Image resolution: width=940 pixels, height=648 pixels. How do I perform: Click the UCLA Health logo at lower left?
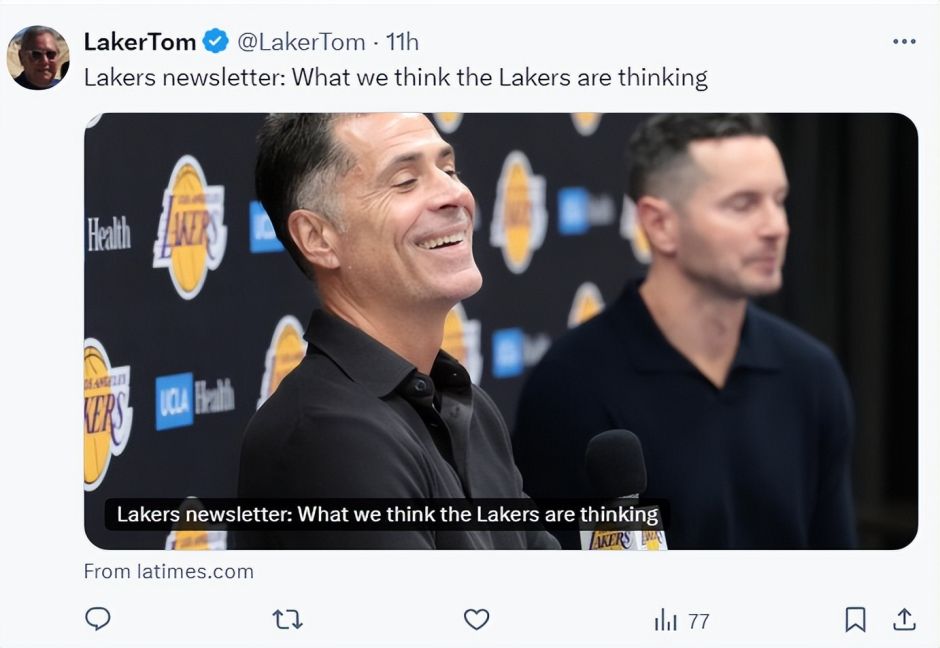194,399
